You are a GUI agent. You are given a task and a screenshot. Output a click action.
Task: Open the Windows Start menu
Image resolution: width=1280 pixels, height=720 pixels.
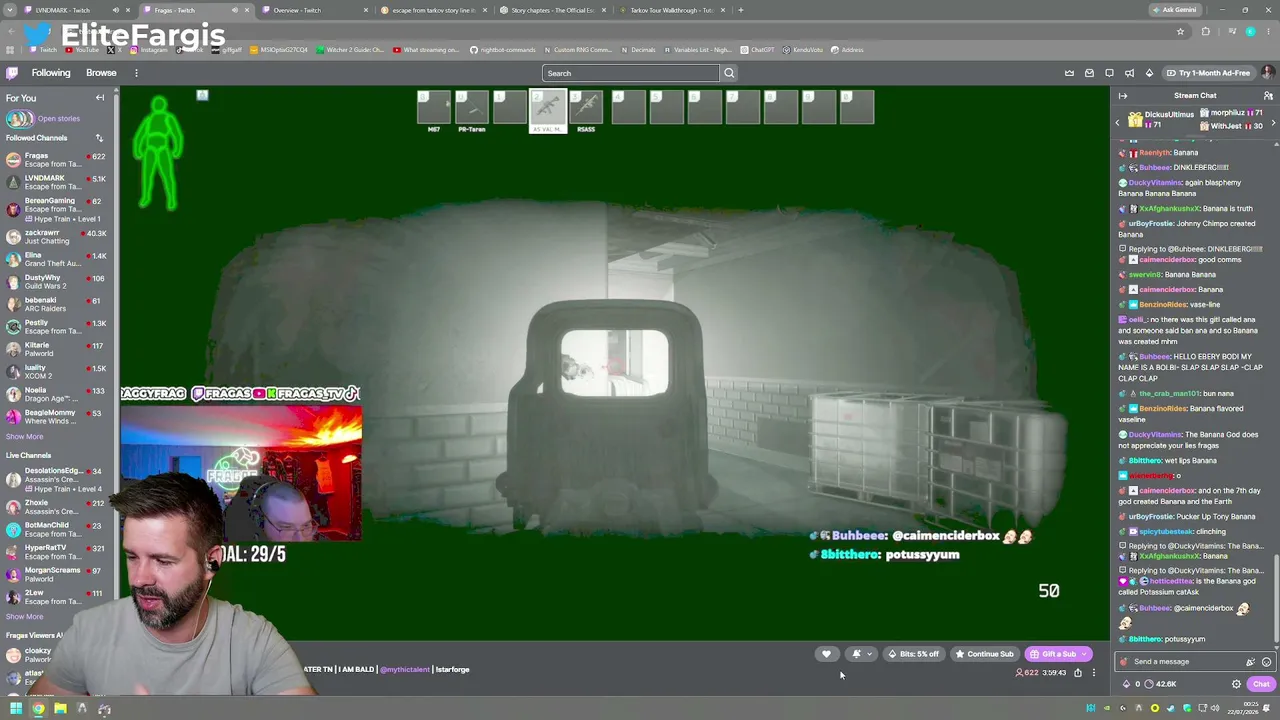pyautogui.click(x=16, y=709)
